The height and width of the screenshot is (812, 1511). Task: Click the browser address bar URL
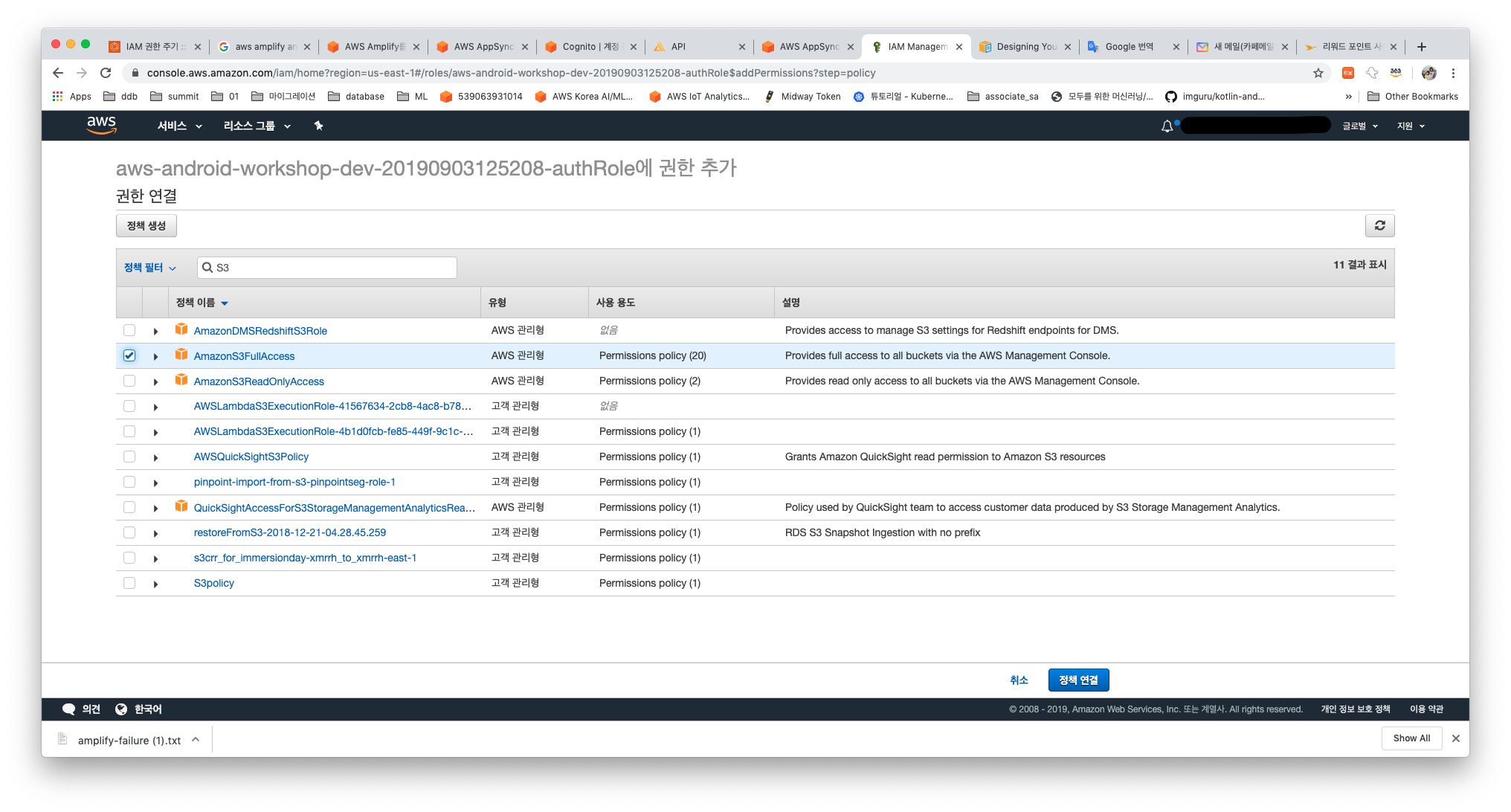[x=511, y=73]
